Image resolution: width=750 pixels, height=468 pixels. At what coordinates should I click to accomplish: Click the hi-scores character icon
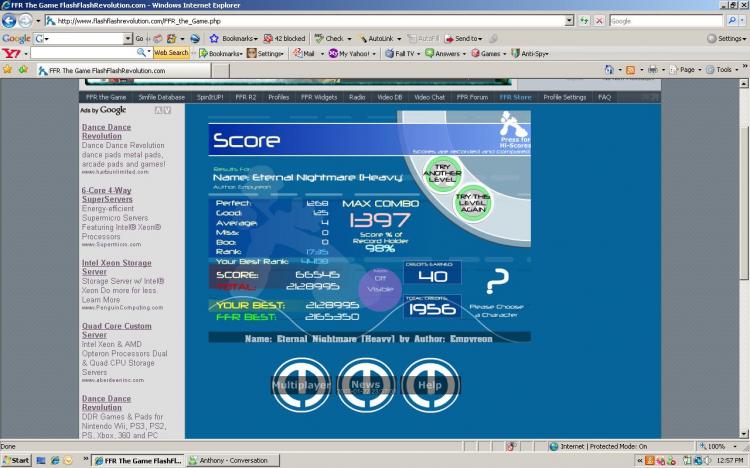(x=513, y=124)
